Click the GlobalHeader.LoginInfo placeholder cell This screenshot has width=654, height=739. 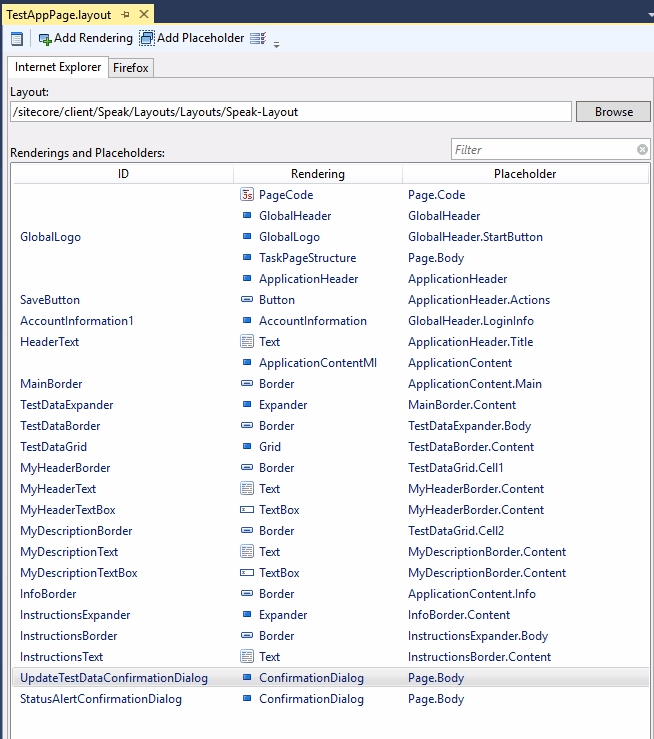(471, 321)
